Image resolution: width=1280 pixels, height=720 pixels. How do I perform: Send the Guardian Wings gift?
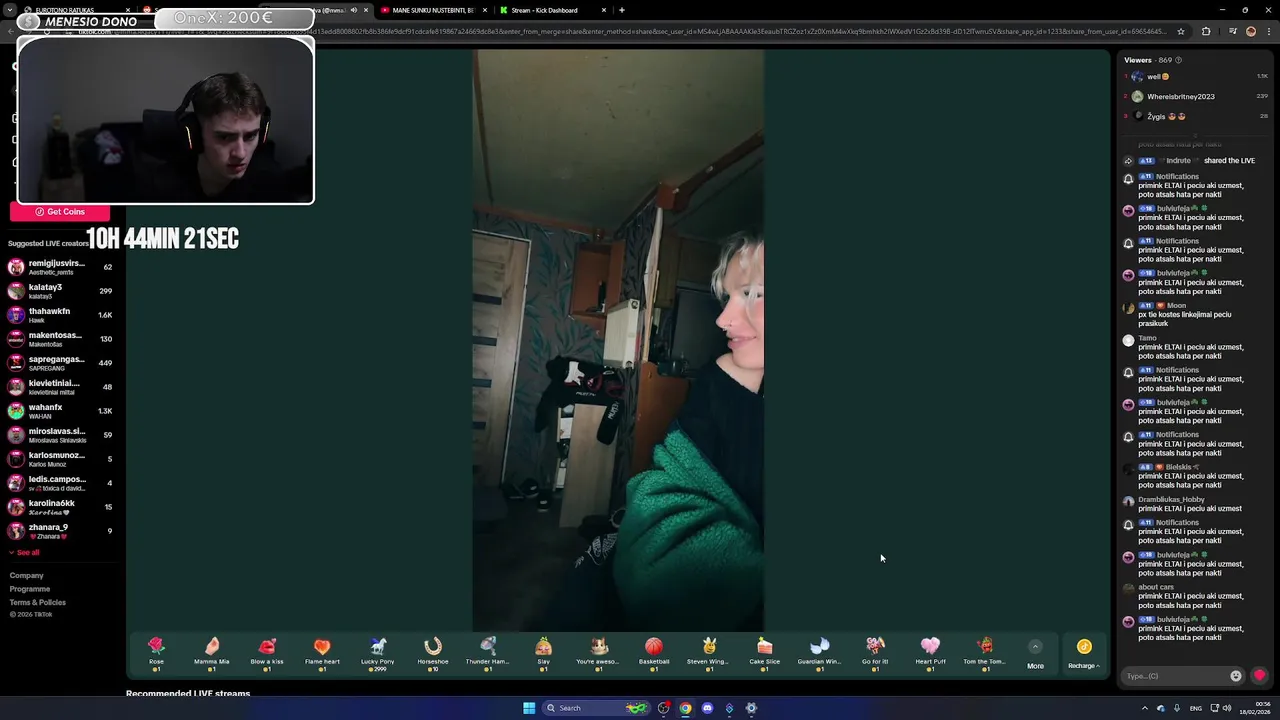click(x=819, y=654)
